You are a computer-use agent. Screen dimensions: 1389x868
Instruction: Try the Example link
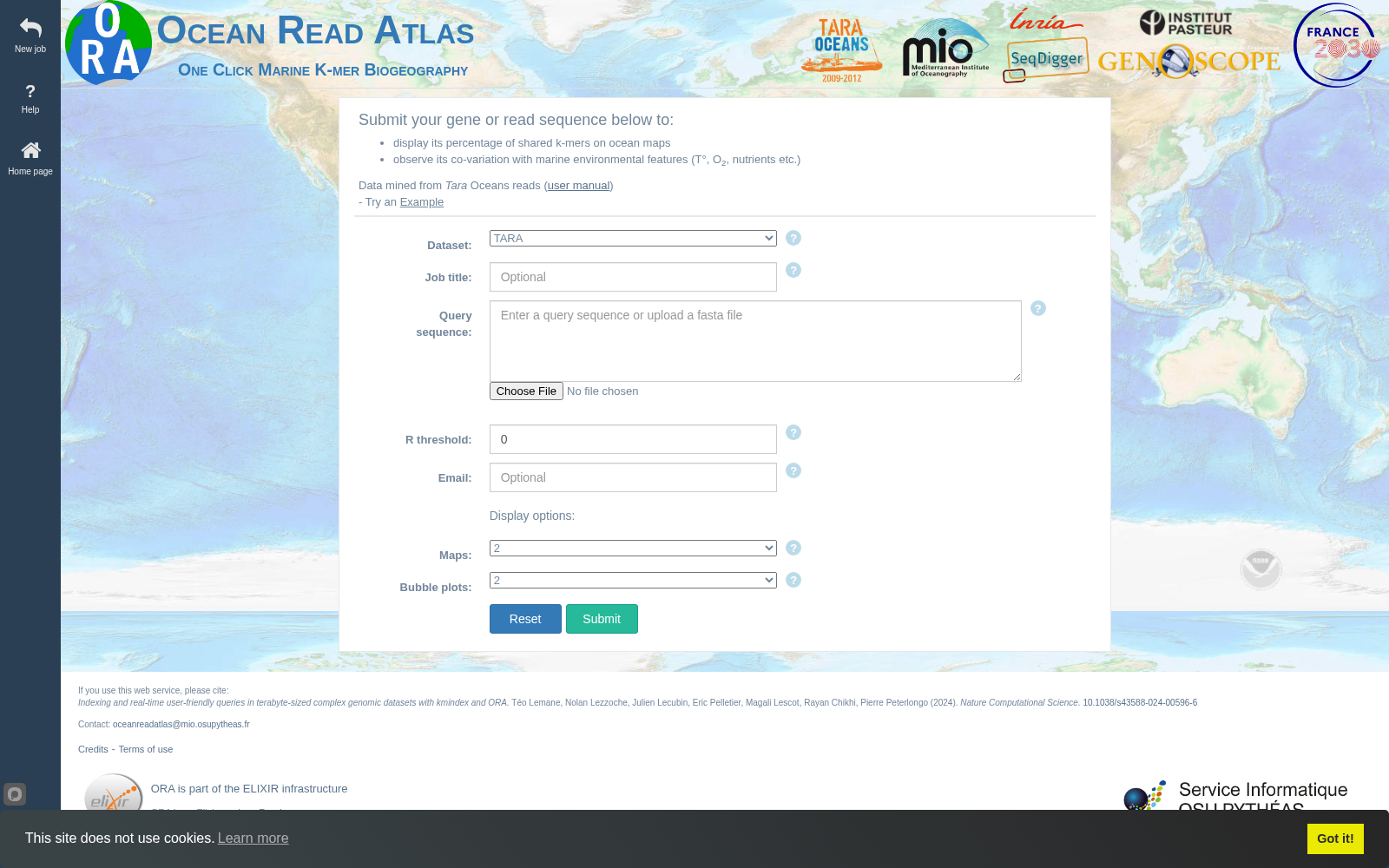click(x=422, y=202)
